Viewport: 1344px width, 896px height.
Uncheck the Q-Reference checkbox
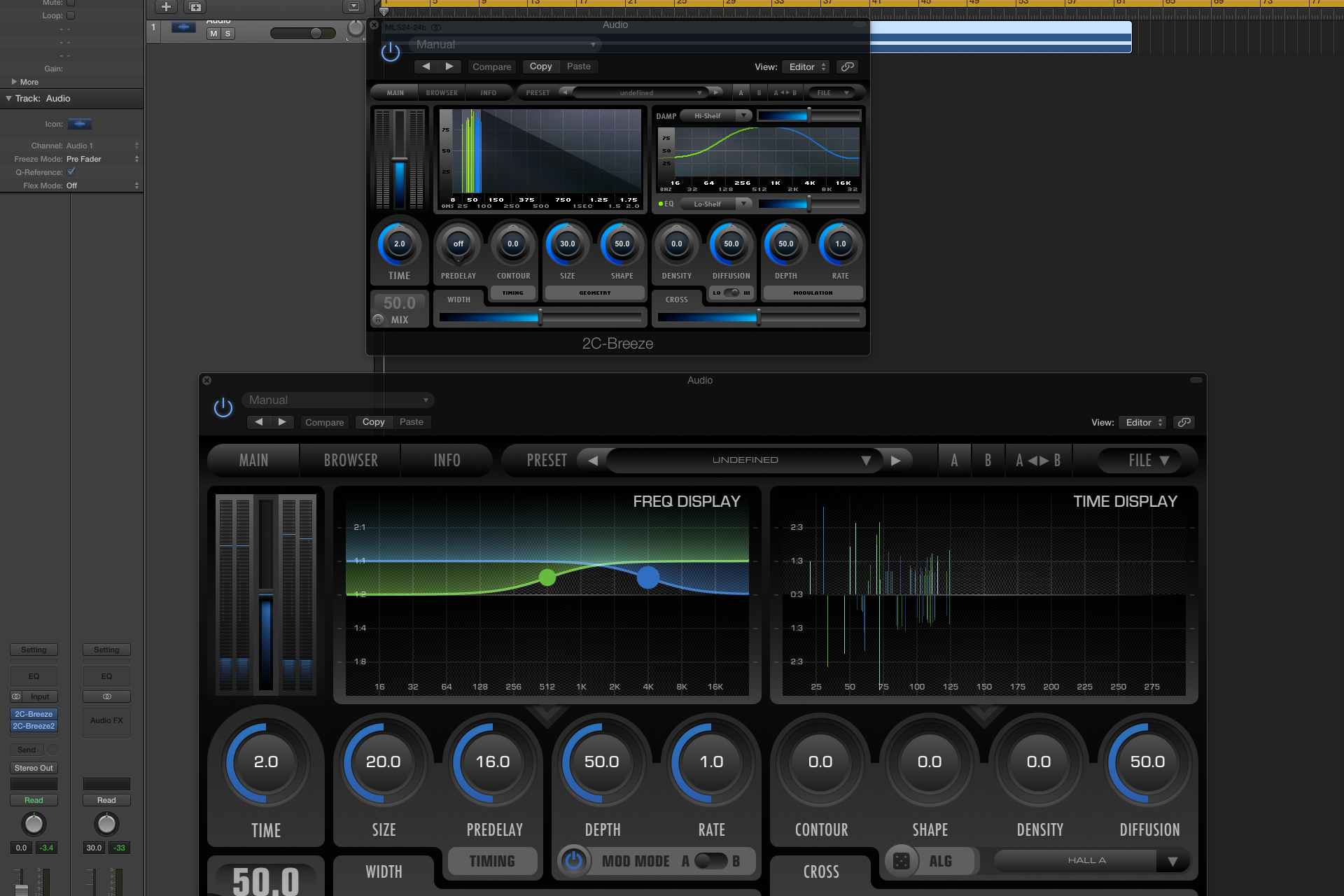tap(71, 171)
